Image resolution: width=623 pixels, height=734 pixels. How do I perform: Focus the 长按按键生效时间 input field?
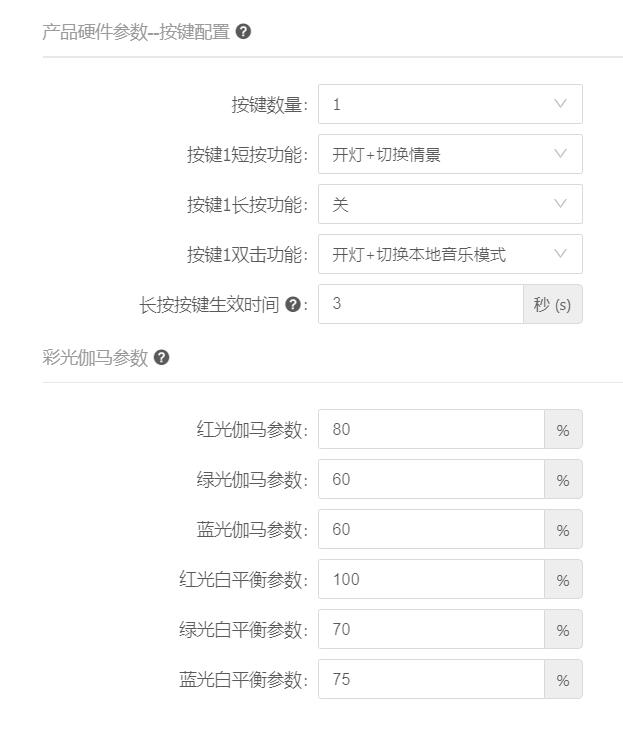pyautogui.click(x=420, y=304)
